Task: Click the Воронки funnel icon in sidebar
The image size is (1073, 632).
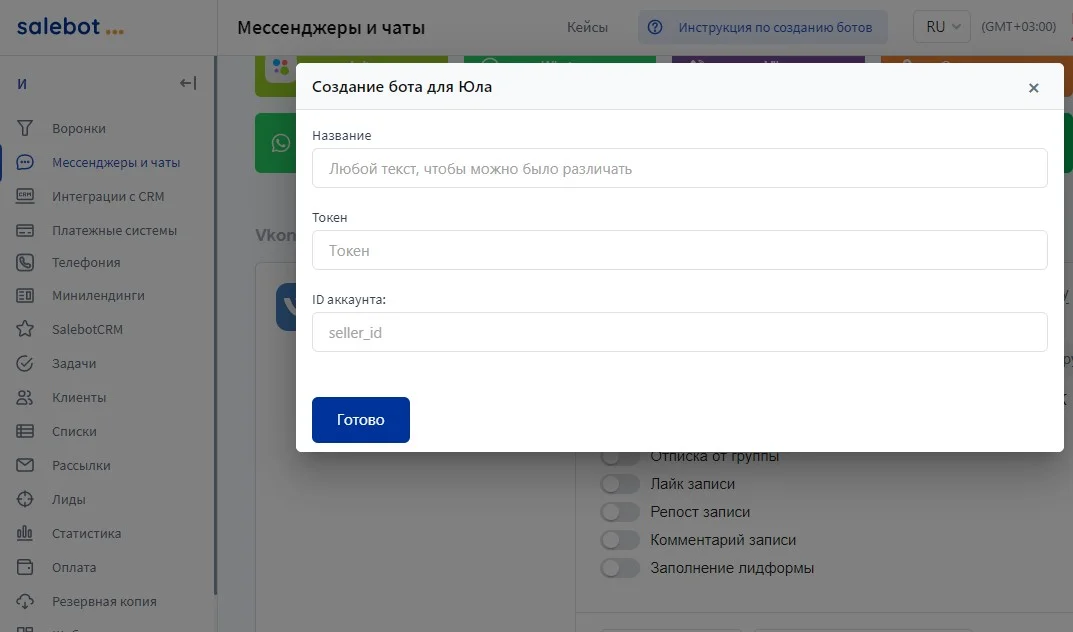Action: click(26, 128)
